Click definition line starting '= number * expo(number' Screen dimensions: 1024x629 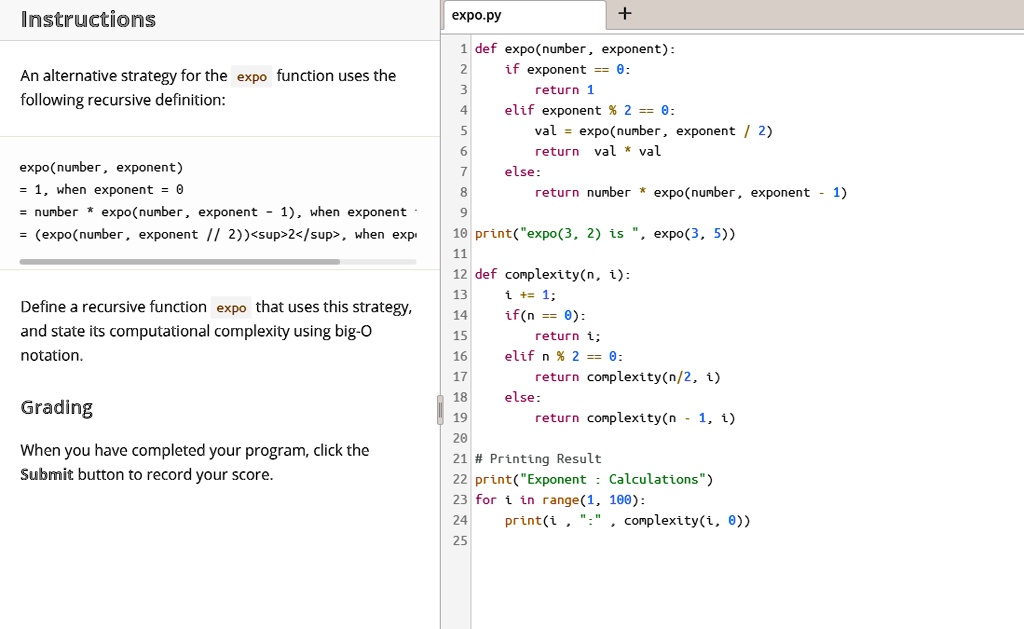[x=217, y=212]
